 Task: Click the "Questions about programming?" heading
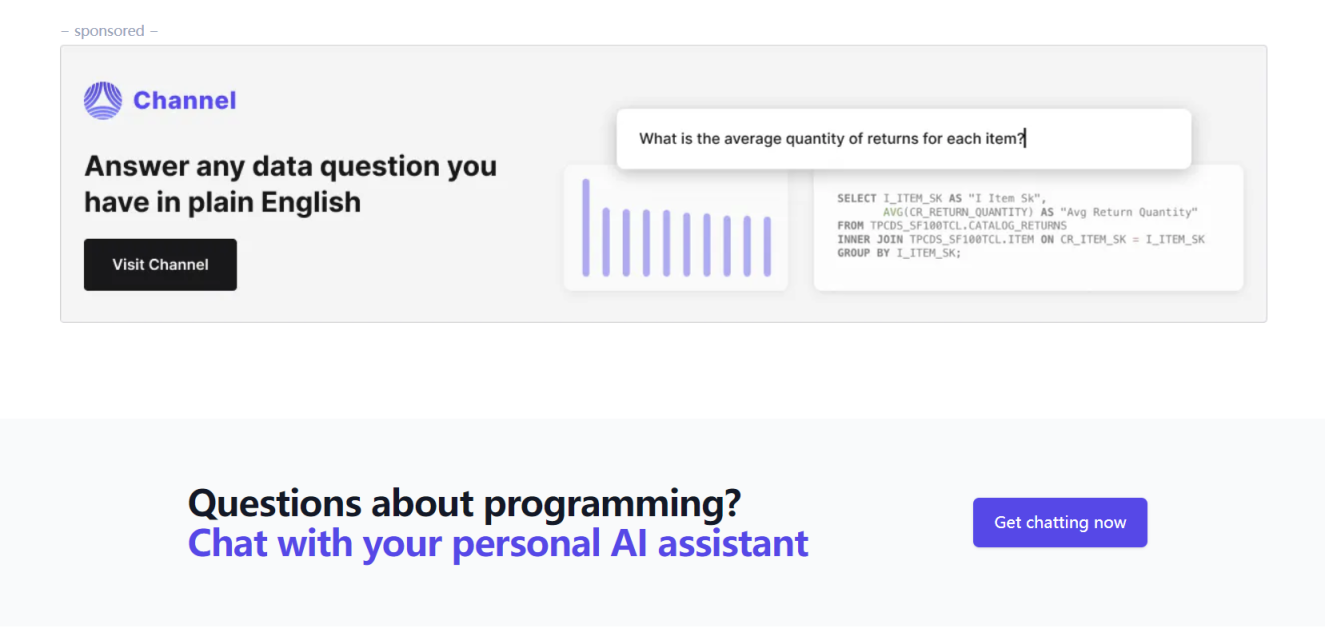coord(464,502)
